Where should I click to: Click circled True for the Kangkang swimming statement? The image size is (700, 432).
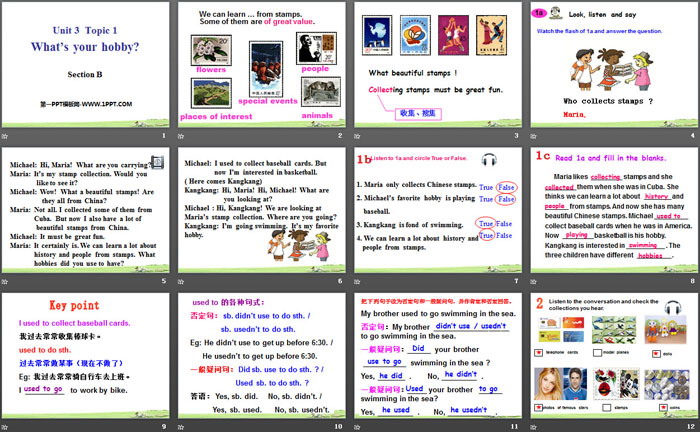point(485,224)
